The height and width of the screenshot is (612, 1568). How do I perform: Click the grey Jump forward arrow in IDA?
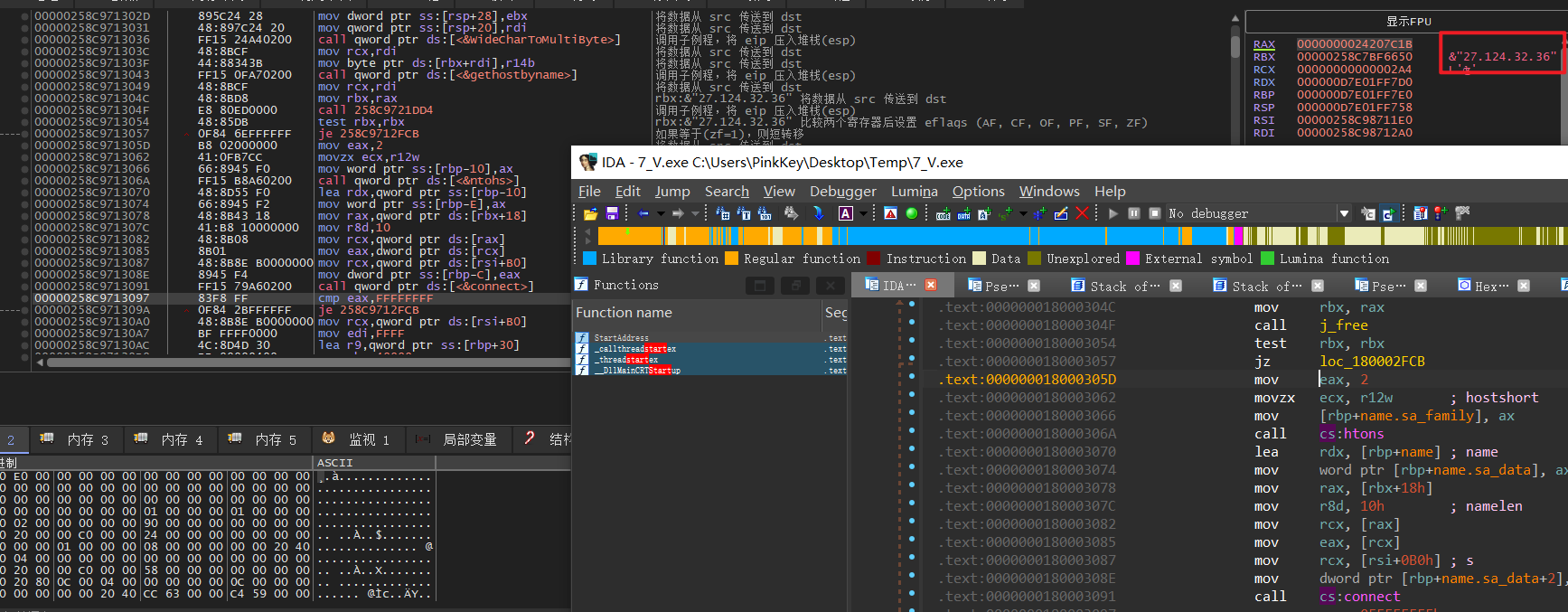(678, 213)
